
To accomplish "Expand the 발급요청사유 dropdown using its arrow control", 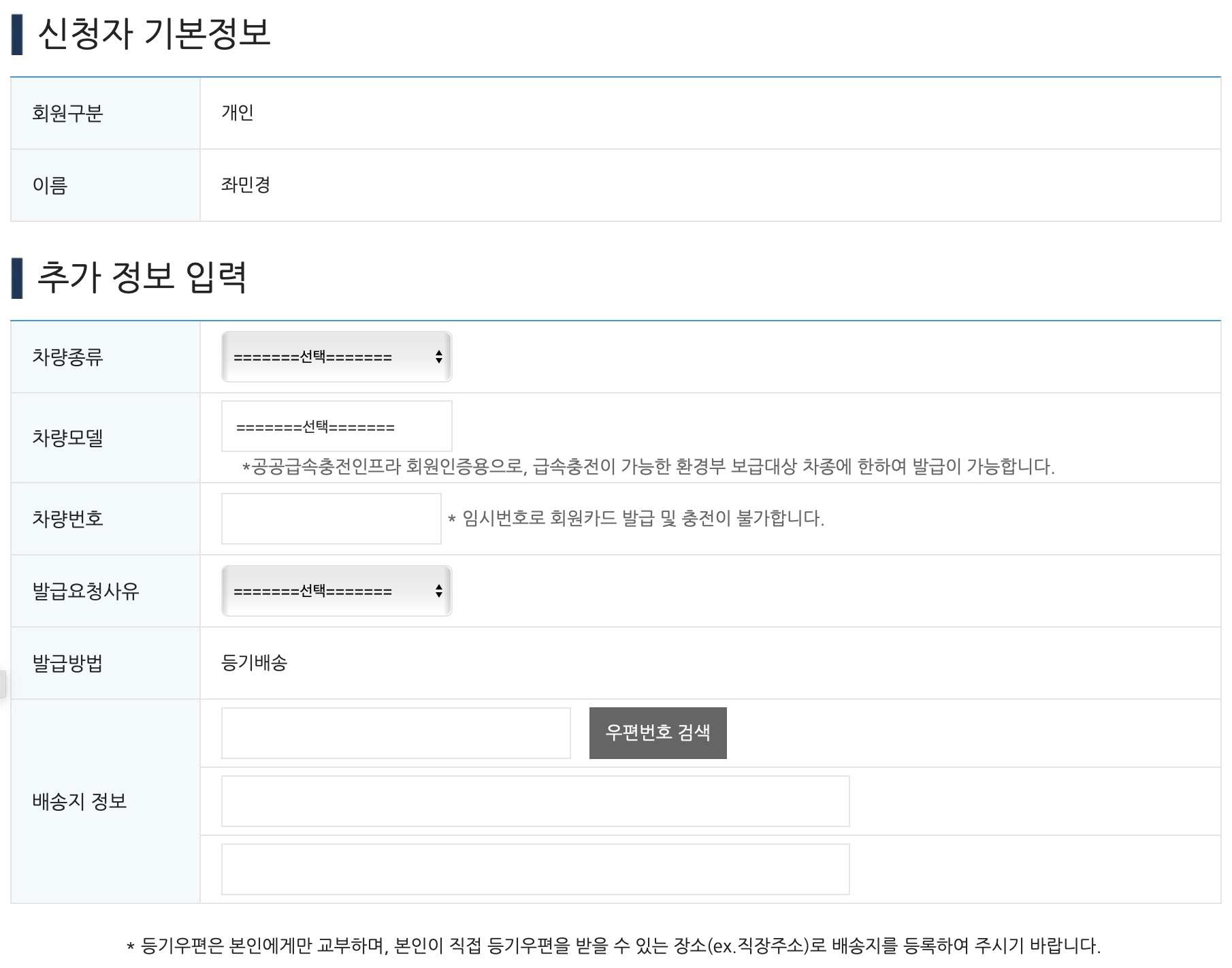I will [440, 590].
